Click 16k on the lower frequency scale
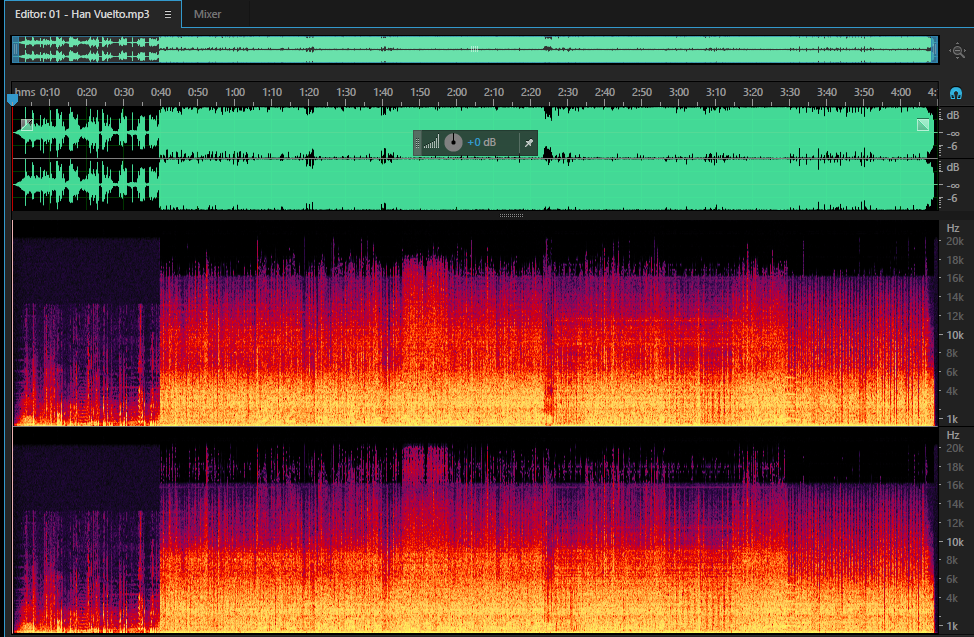974x637 pixels. pyautogui.click(x=955, y=485)
